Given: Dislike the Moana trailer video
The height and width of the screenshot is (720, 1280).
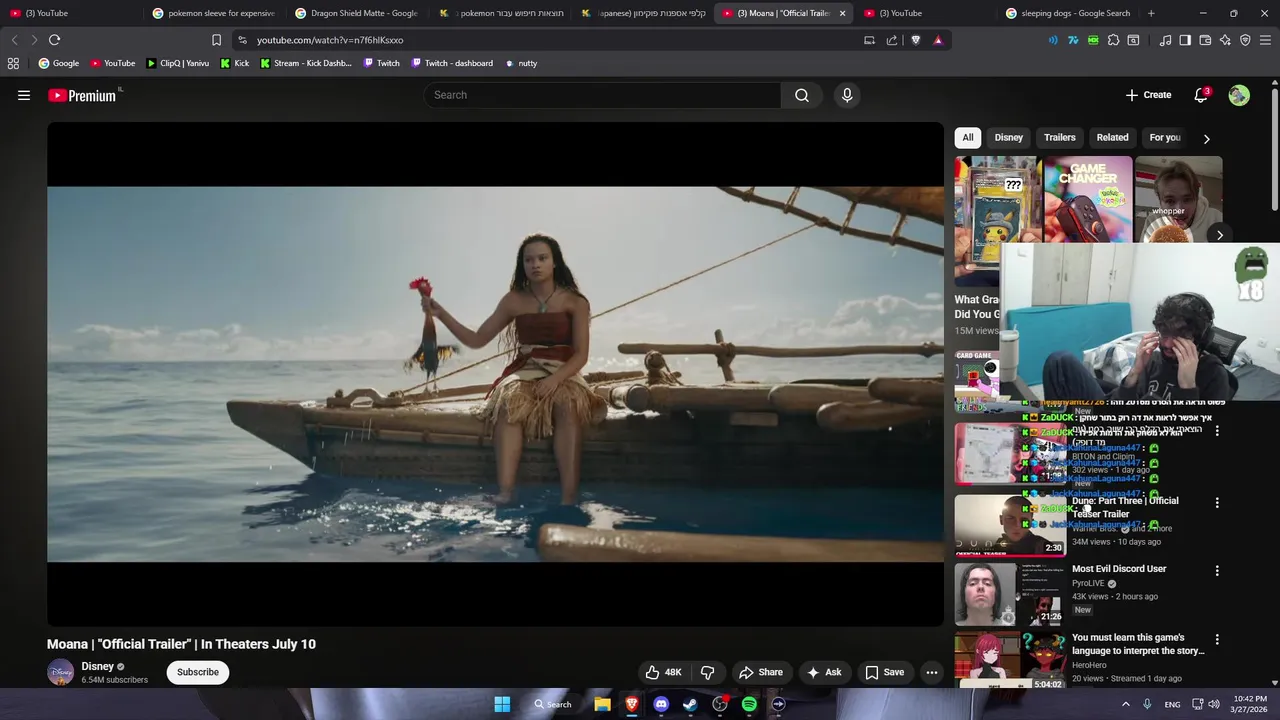Looking at the screenshot, I should point(707,672).
